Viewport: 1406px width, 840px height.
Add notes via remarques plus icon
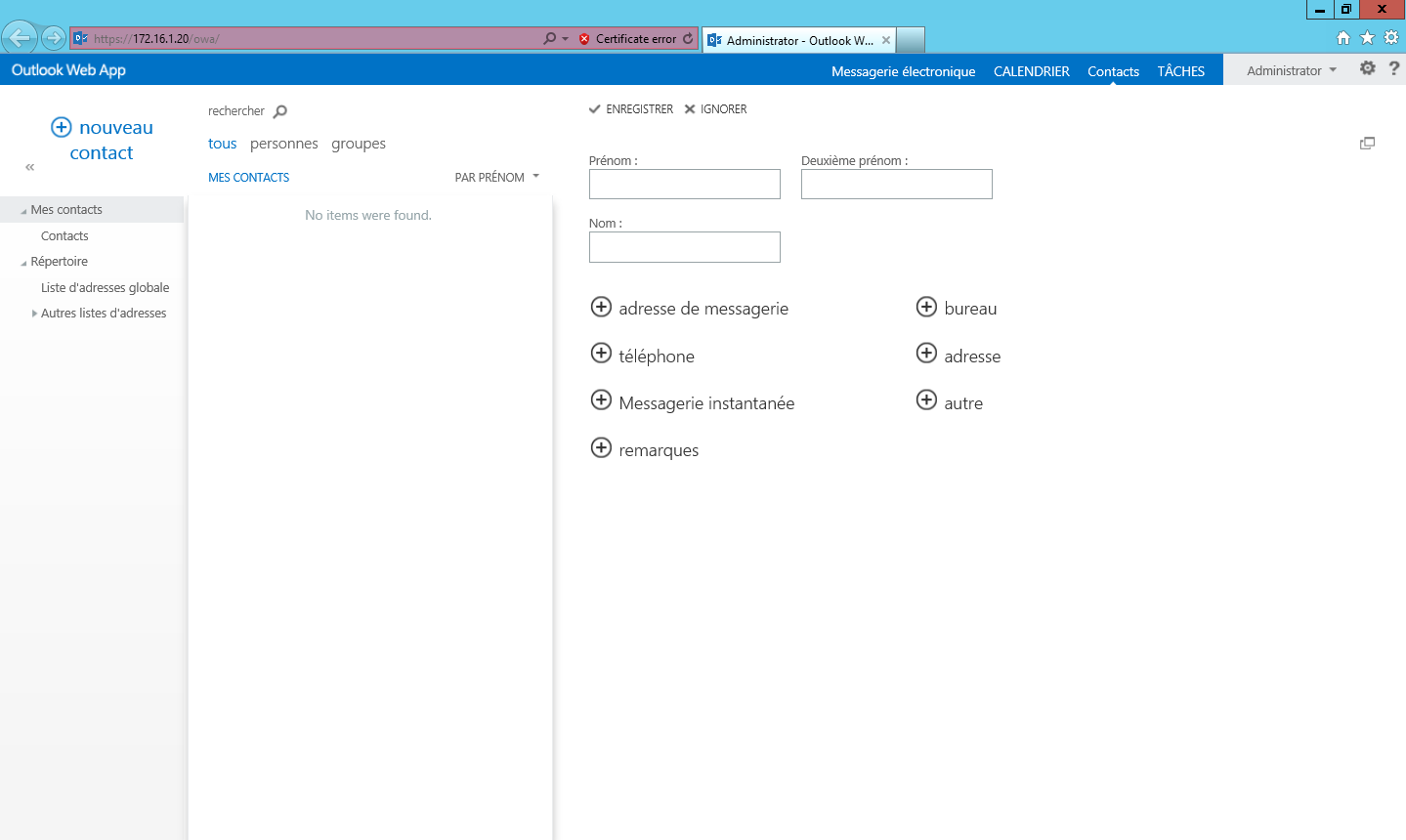click(602, 446)
